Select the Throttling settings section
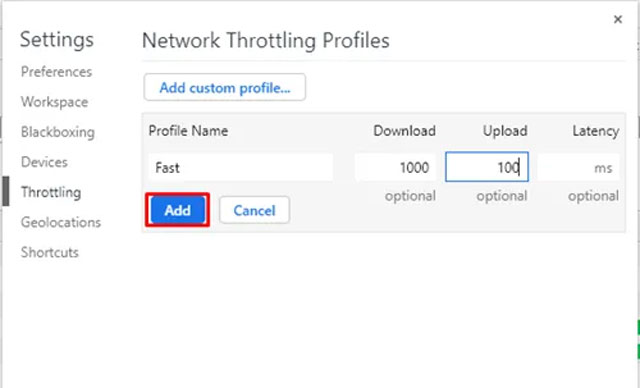Image resolution: width=640 pixels, height=388 pixels. click(51, 192)
